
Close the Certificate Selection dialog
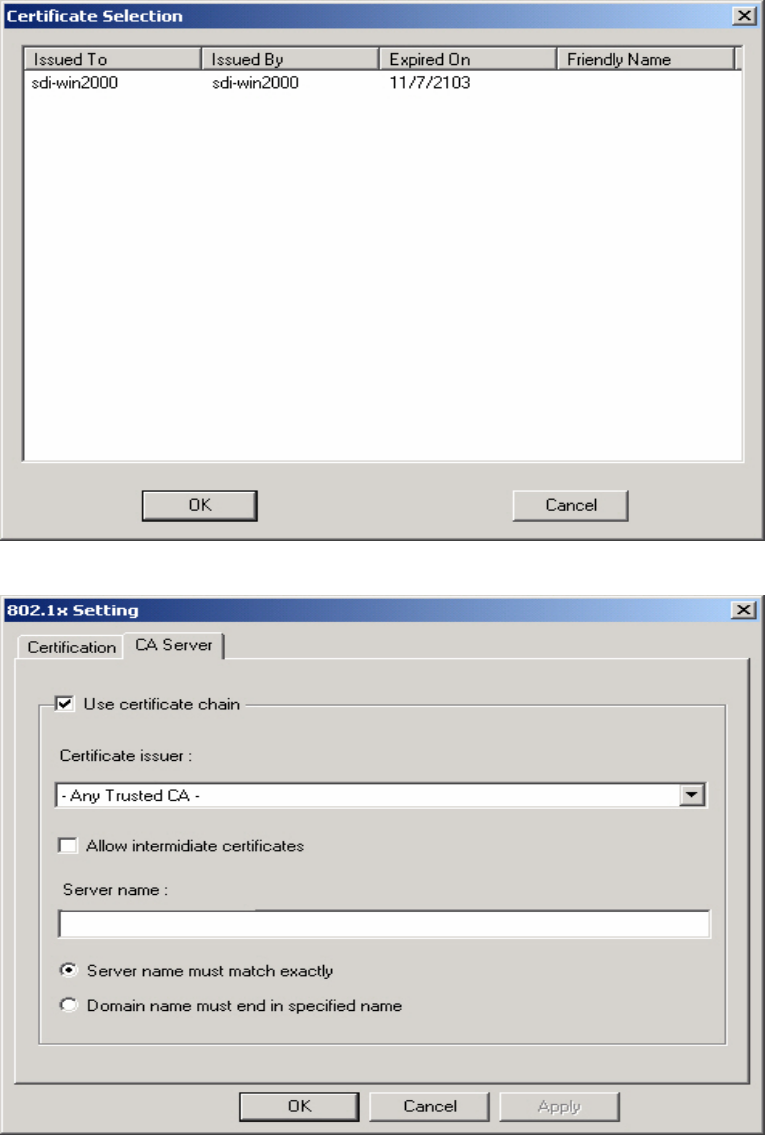point(744,15)
